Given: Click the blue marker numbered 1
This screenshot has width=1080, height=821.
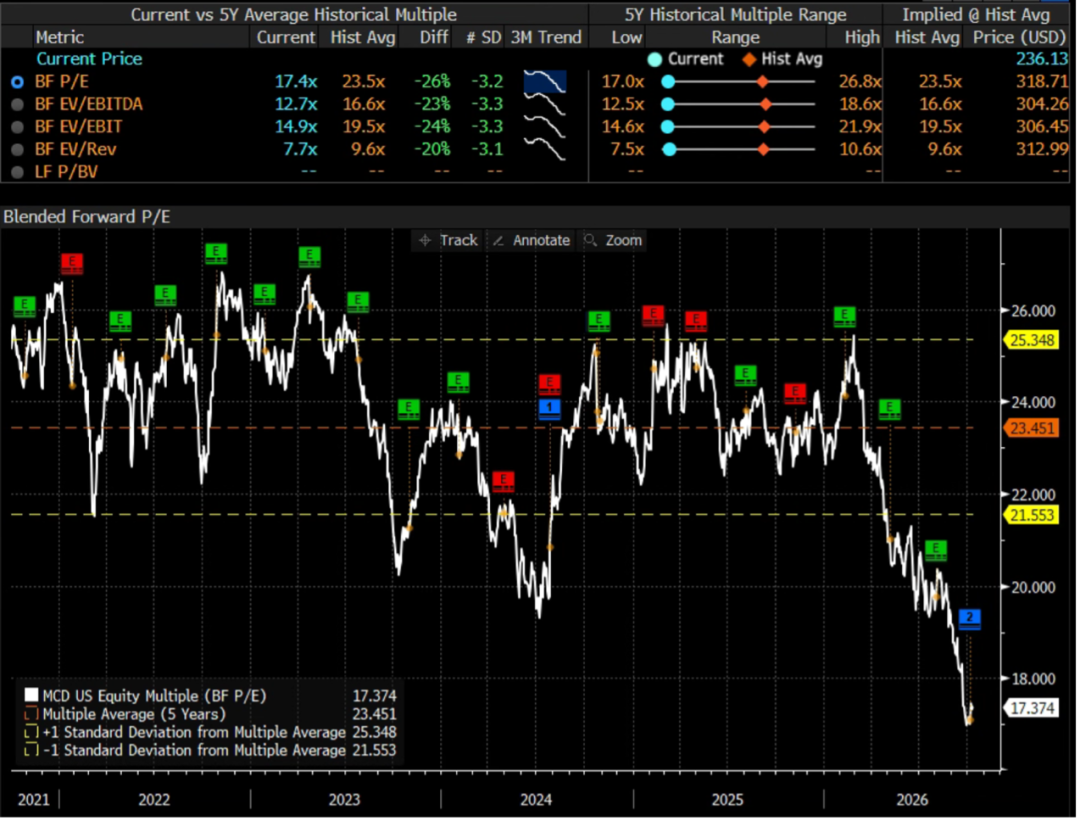Looking at the screenshot, I should click(549, 408).
